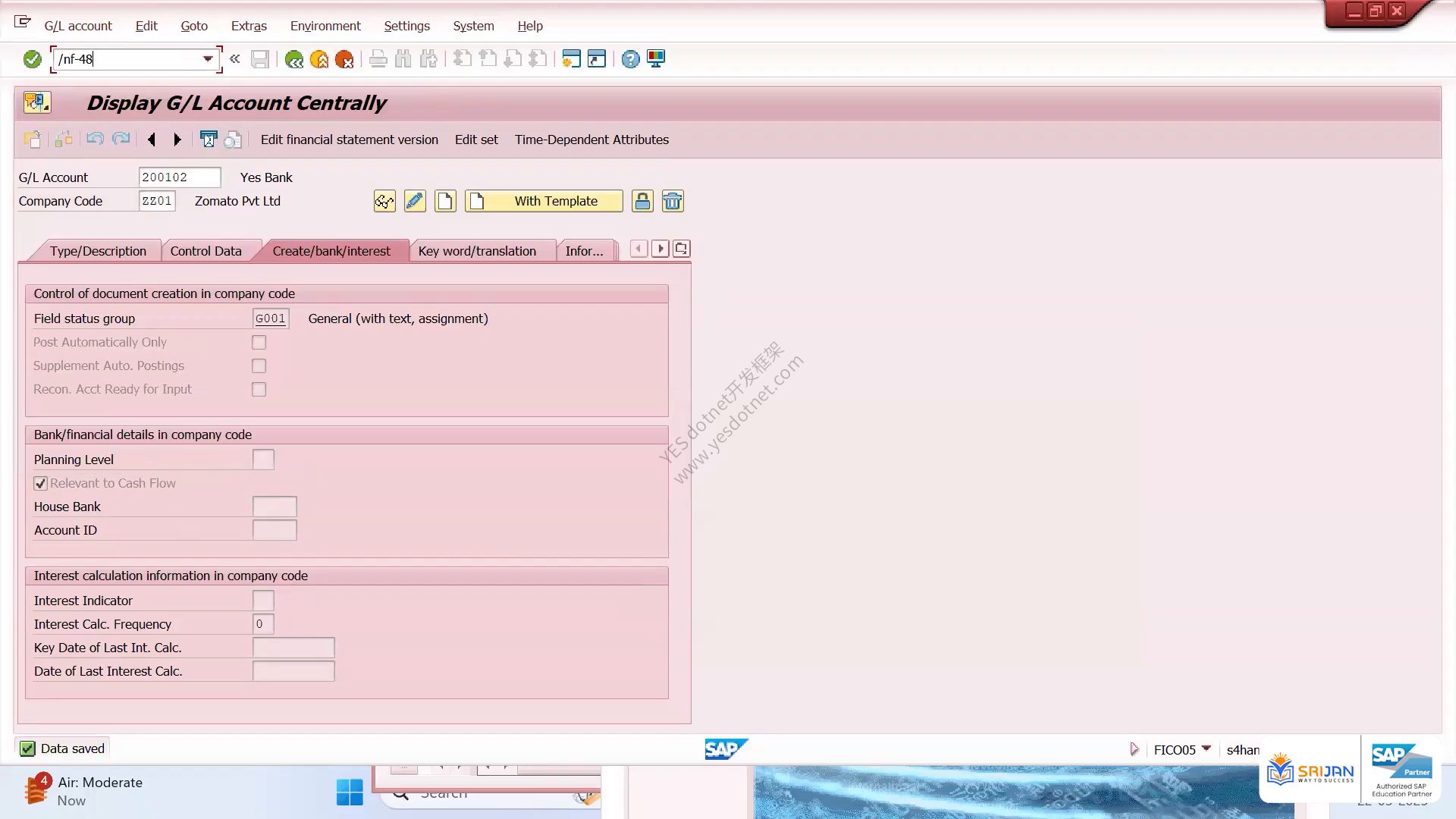Click the padlock Block icon
The height and width of the screenshot is (819, 1456).
(x=642, y=201)
